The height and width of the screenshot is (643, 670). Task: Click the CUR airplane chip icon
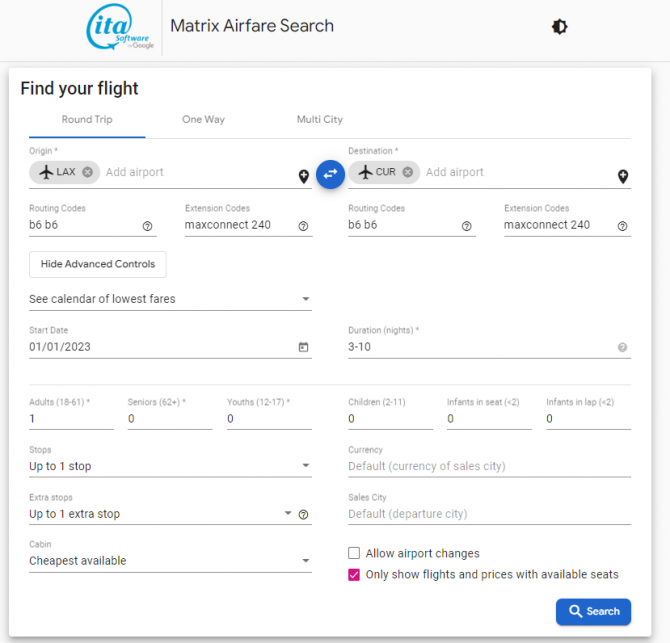tap(365, 172)
